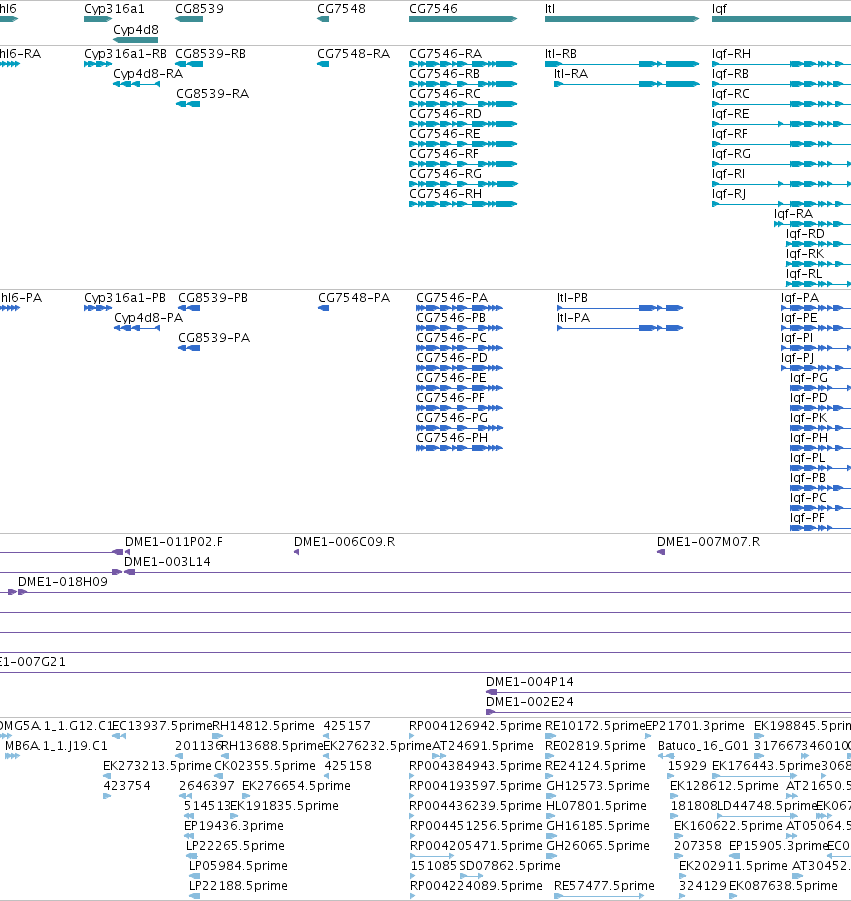Click protein CG7546-PH label
Viewport: 851px width, 901px height.
[x=452, y=438]
